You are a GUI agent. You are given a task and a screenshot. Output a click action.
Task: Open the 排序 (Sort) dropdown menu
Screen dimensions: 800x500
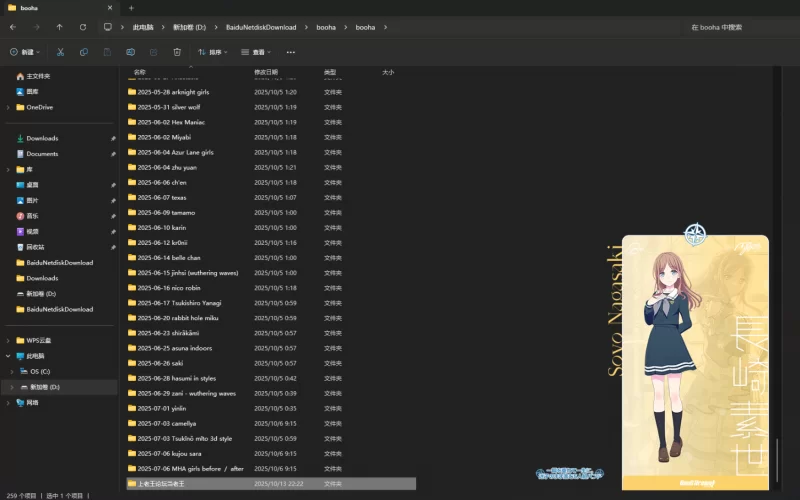212,52
